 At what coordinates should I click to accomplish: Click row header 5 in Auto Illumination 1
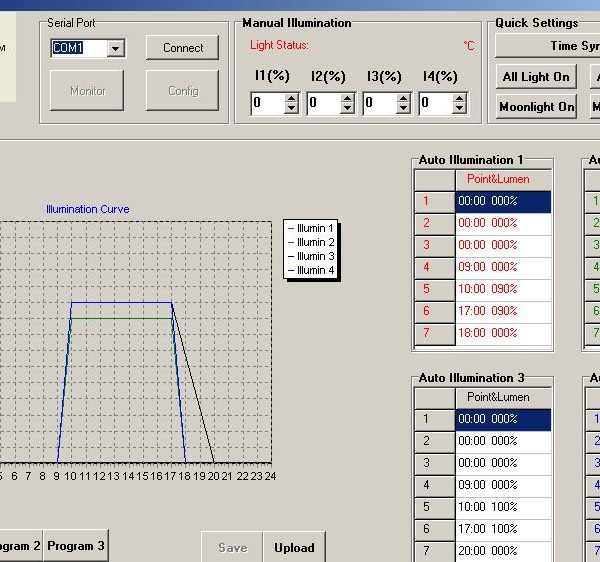(435, 289)
